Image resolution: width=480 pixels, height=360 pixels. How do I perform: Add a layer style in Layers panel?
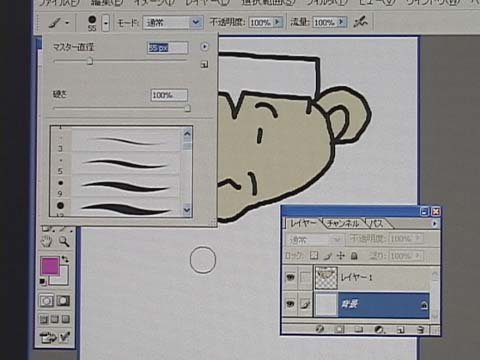319,329
